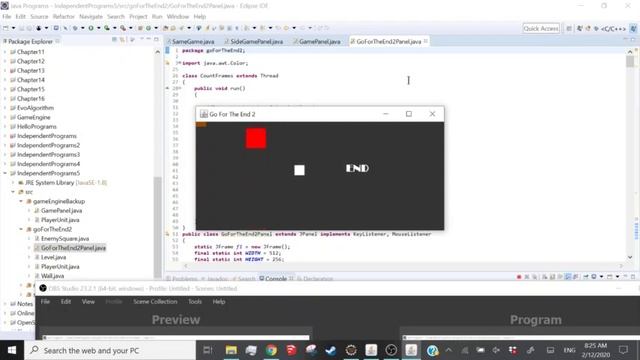This screenshot has width=640, height=360.
Task: Select IndependentPrograms3 project
Action: 48,154
